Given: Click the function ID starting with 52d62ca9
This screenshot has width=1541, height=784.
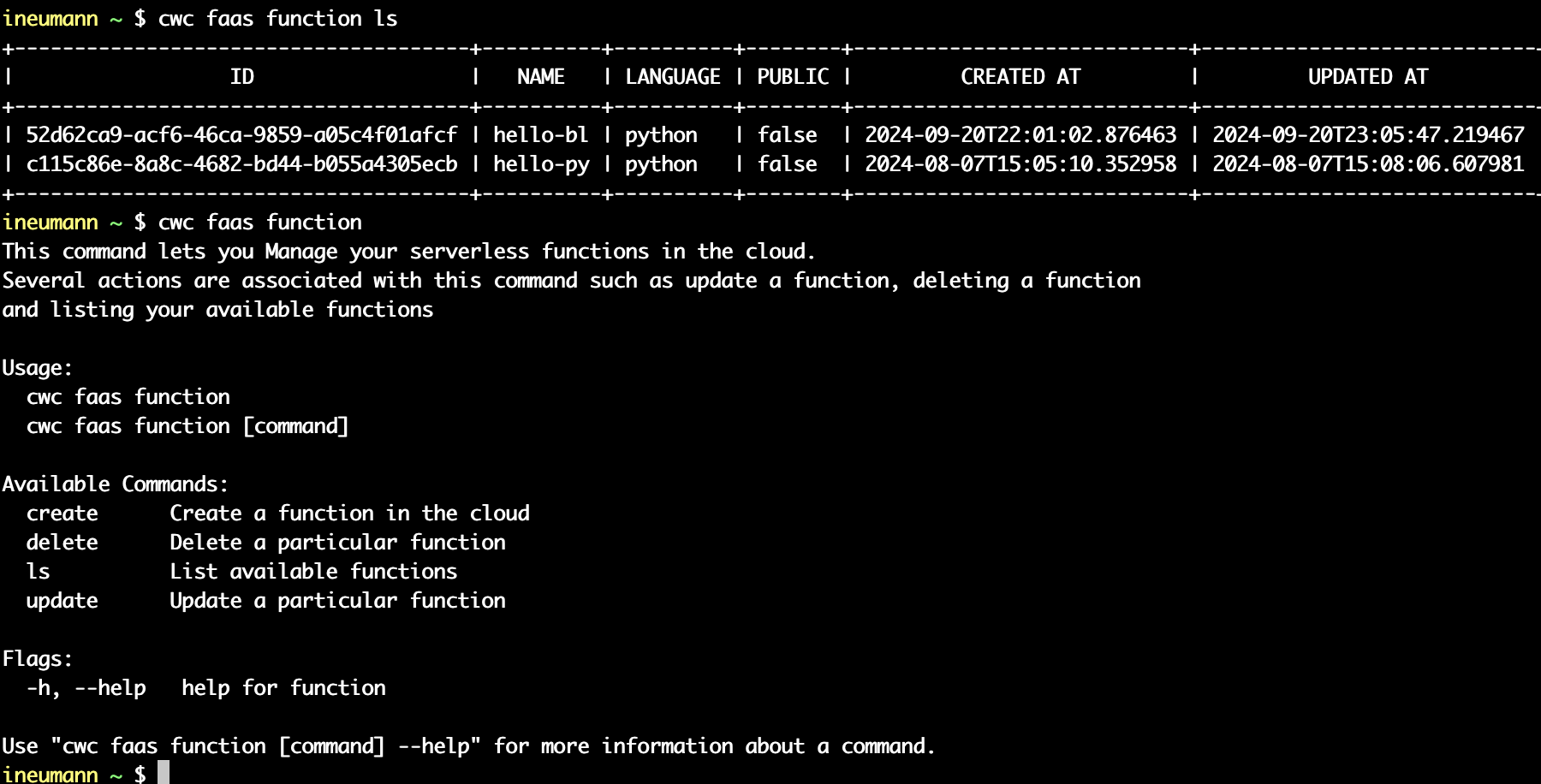Looking at the screenshot, I should [x=241, y=135].
